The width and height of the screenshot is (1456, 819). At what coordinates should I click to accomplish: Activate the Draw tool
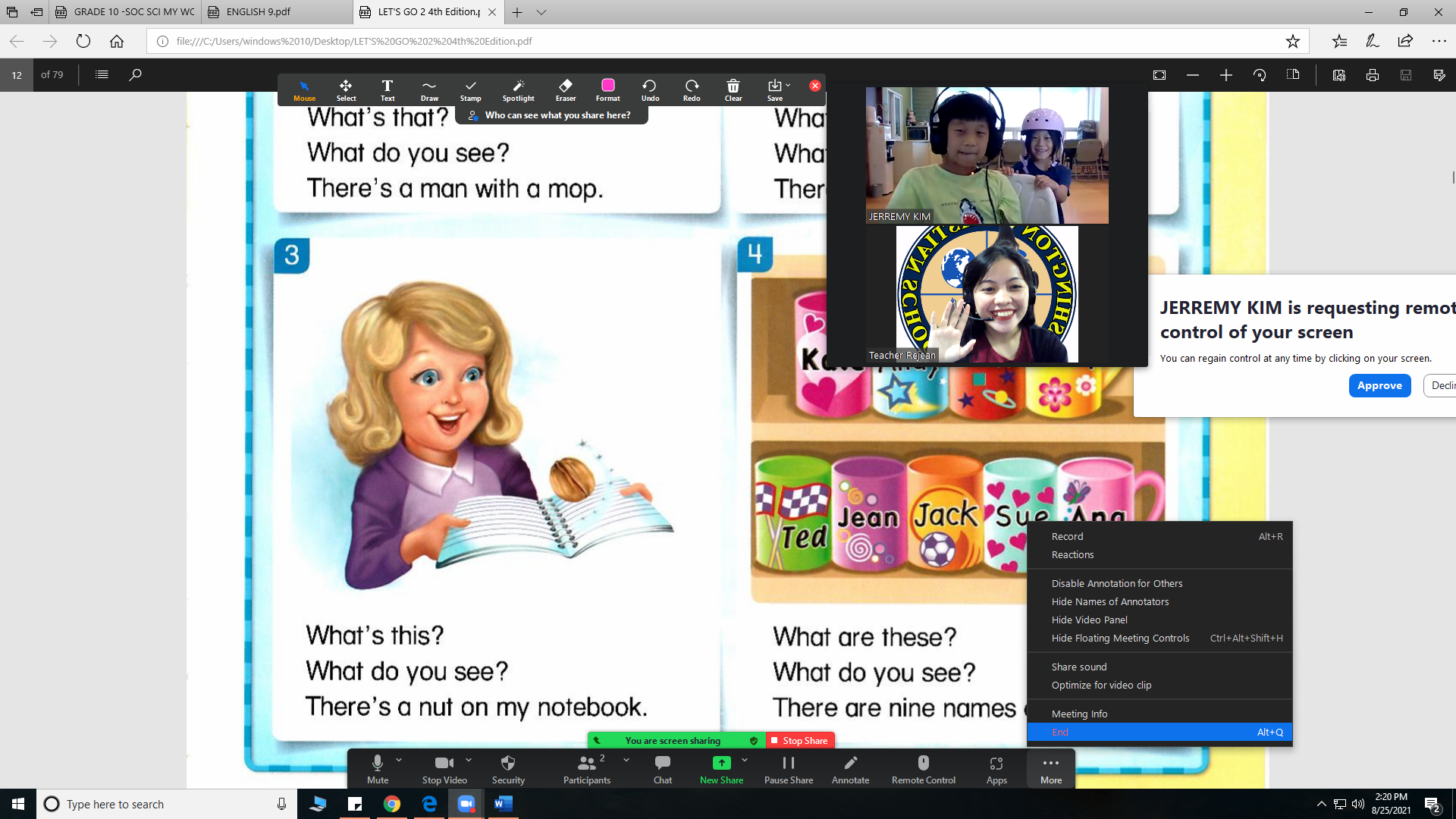pyautogui.click(x=429, y=89)
